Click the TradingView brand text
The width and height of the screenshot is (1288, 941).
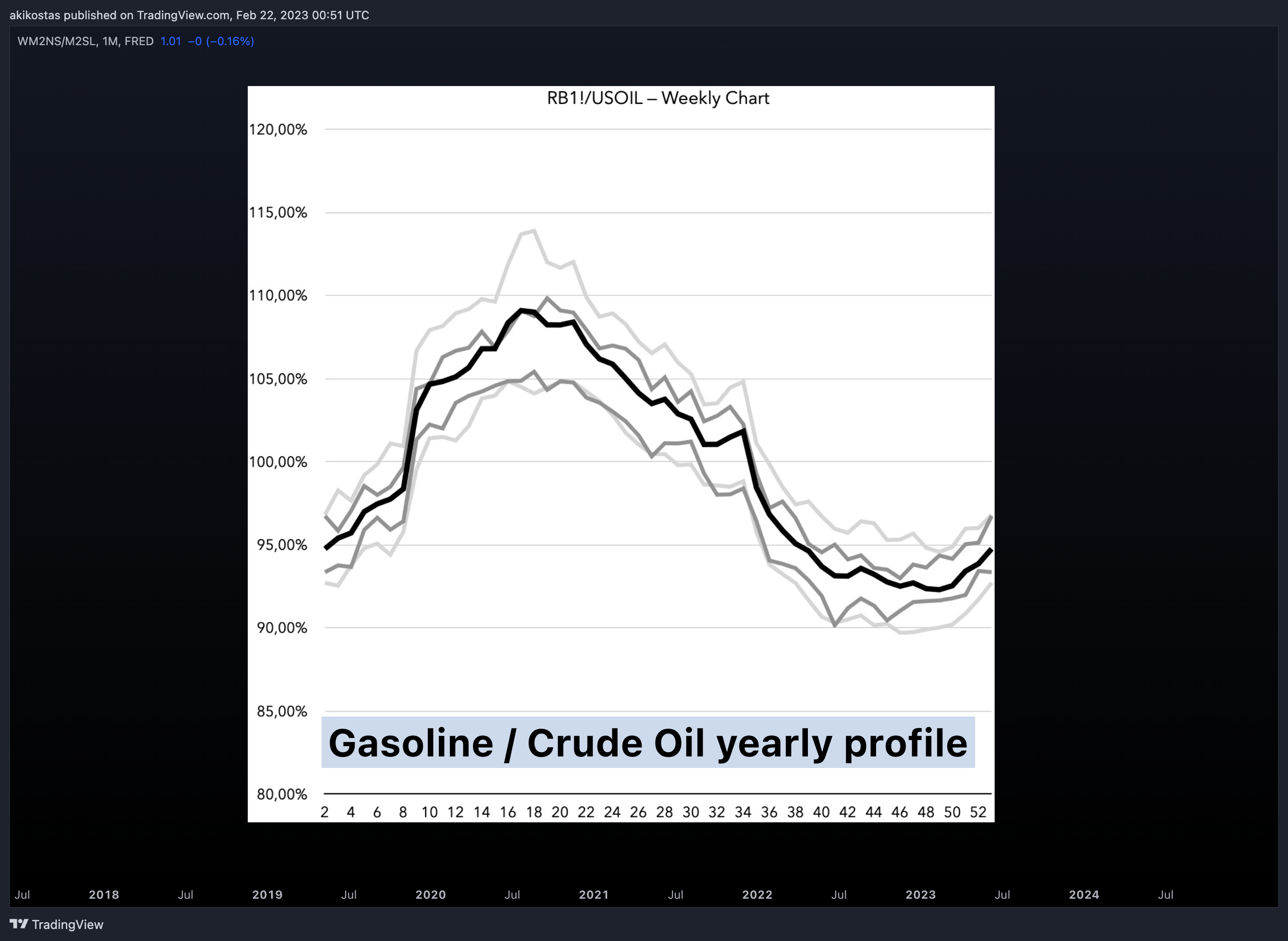[67, 925]
